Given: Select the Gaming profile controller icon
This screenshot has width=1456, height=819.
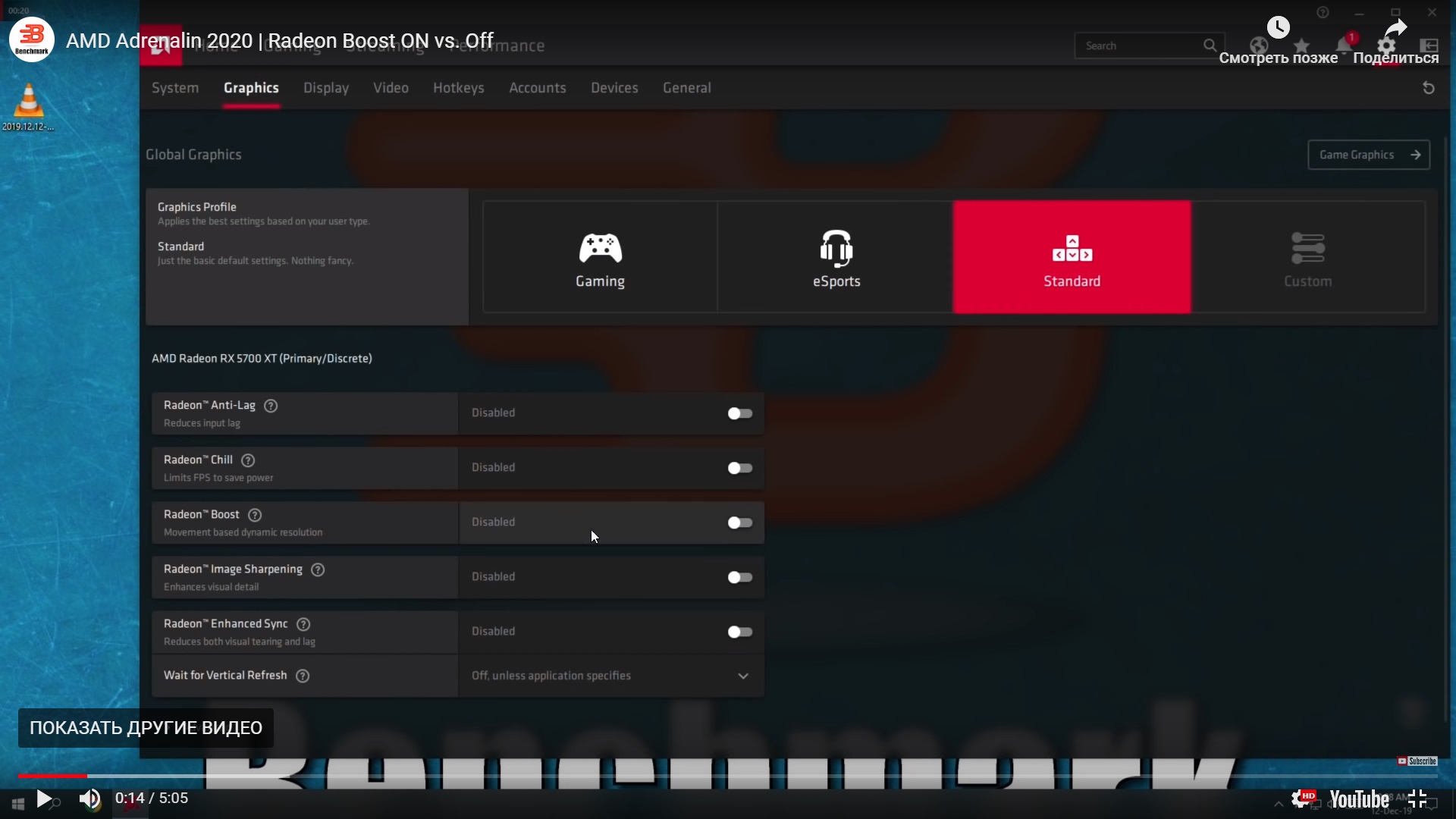Looking at the screenshot, I should [600, 248].
